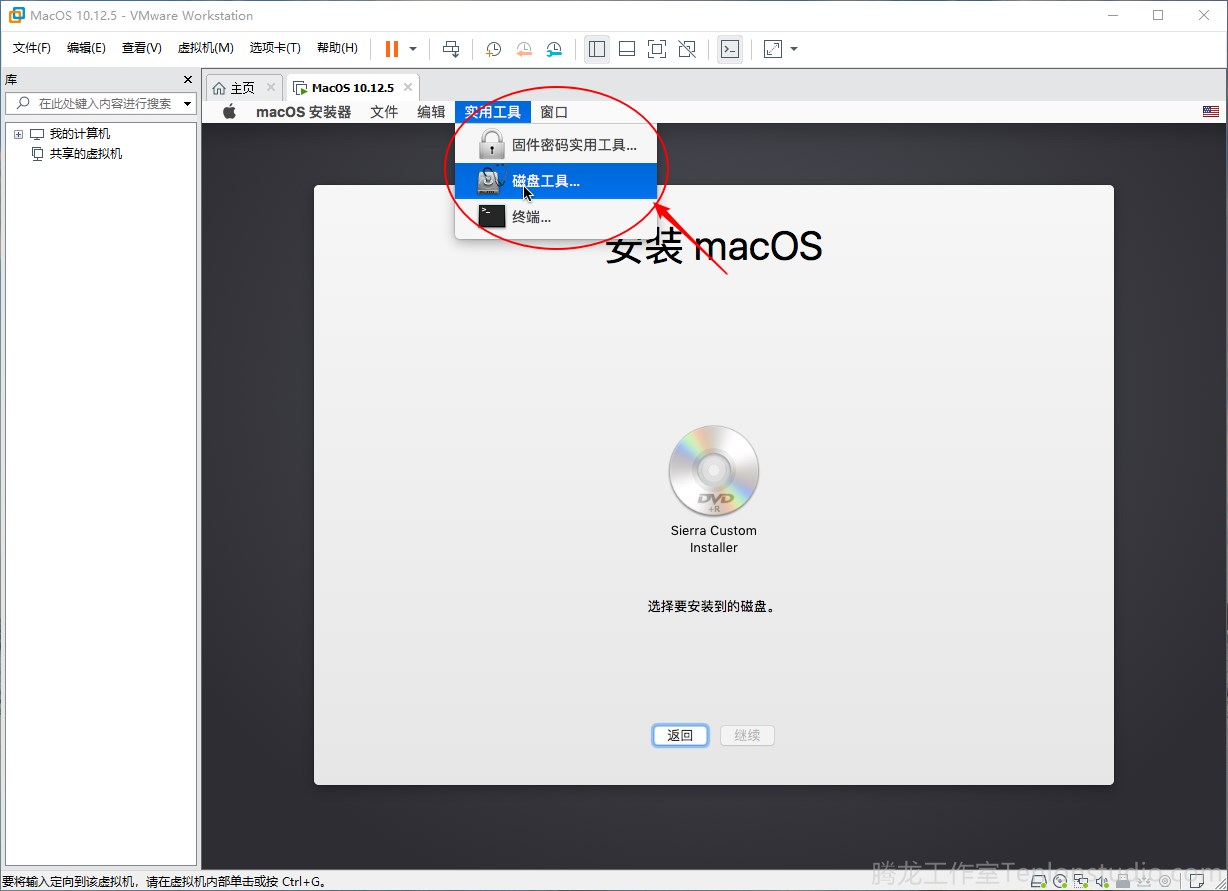Click the hard disk status bar icon
This screenshot has height=891, width=1228.
[1039, 882]
